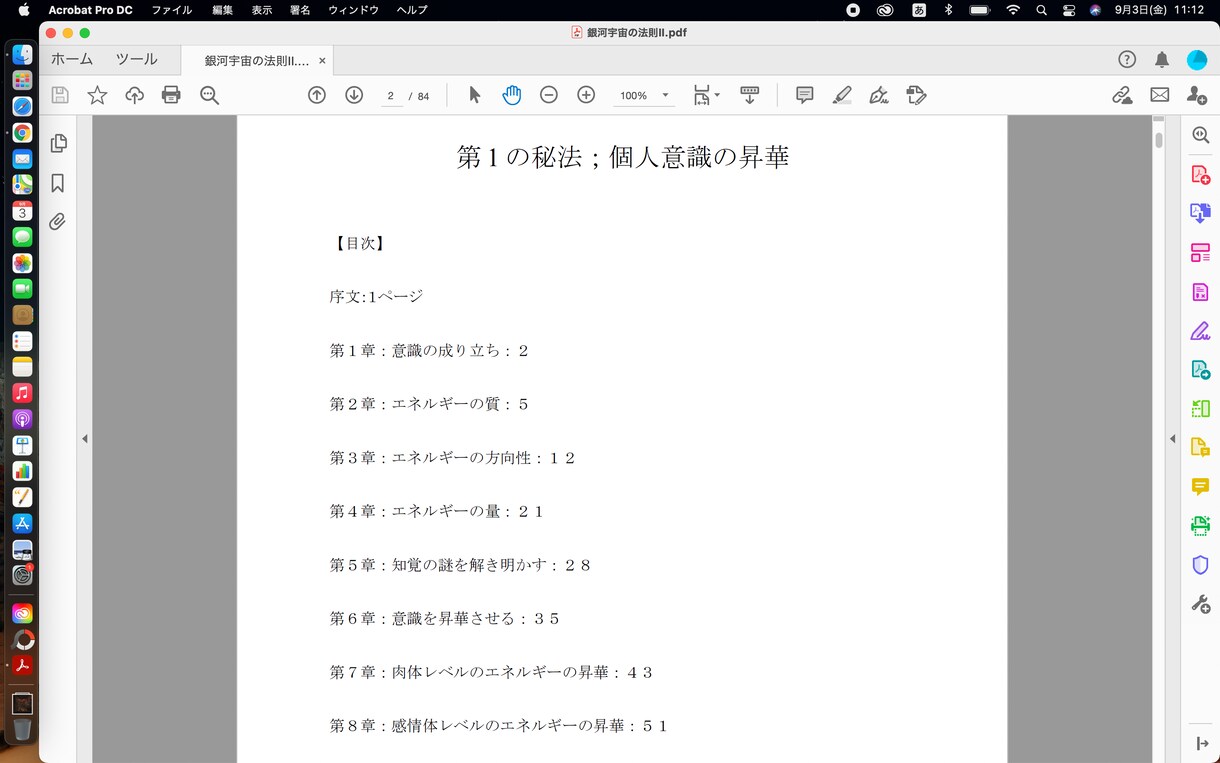
Task: Open the find text magnifier tool
Action: (x=209, y=95)
